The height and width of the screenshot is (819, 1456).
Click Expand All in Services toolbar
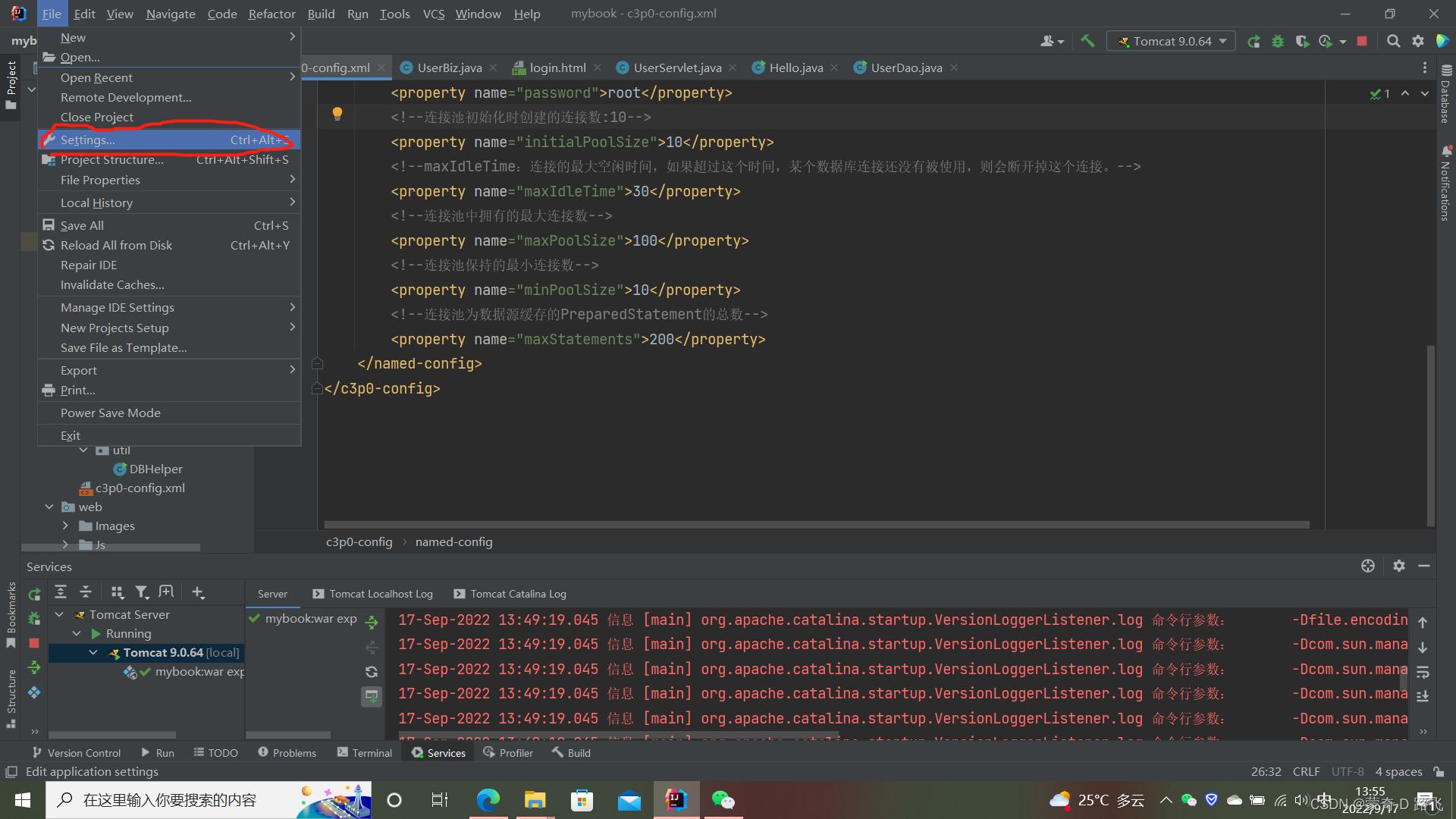[x=61, y=592]
